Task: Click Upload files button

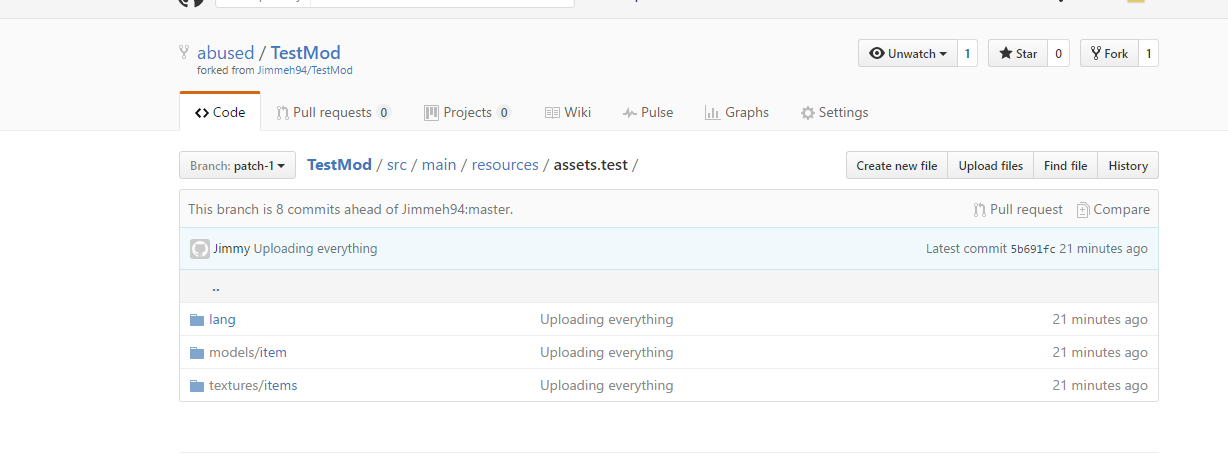Action: click(x=991, y=165)
